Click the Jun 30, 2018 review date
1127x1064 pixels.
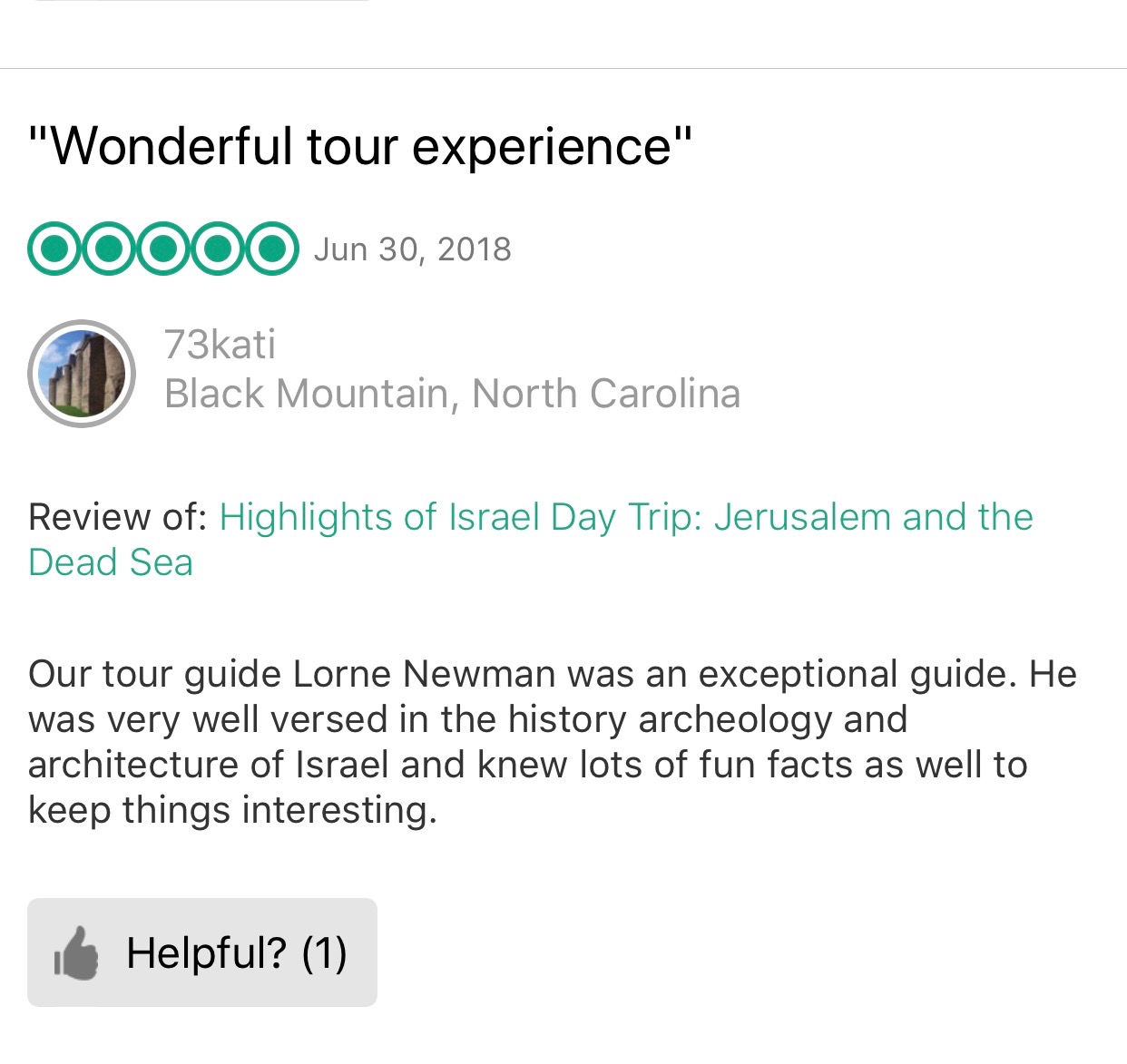coord(413,249)
